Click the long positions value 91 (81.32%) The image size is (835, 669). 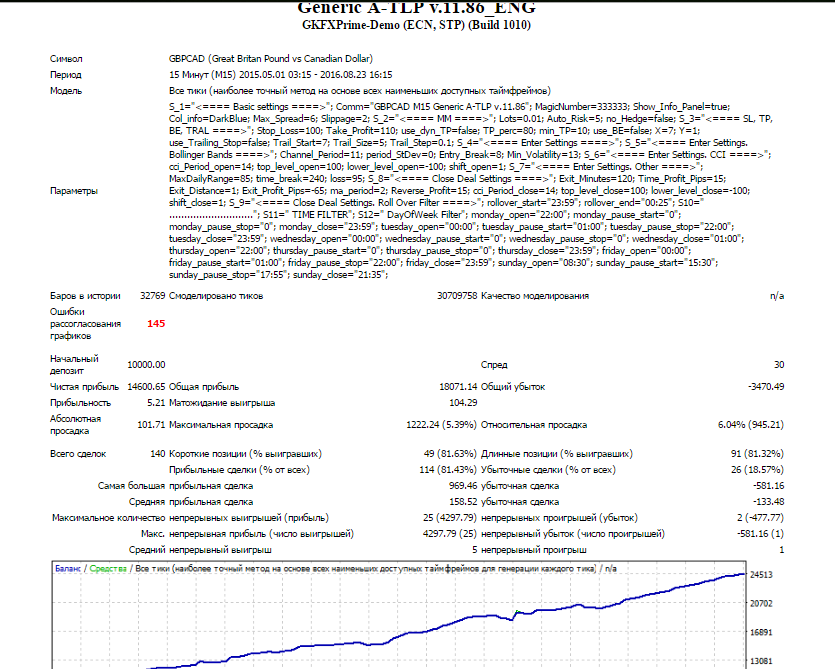[757, 454]
